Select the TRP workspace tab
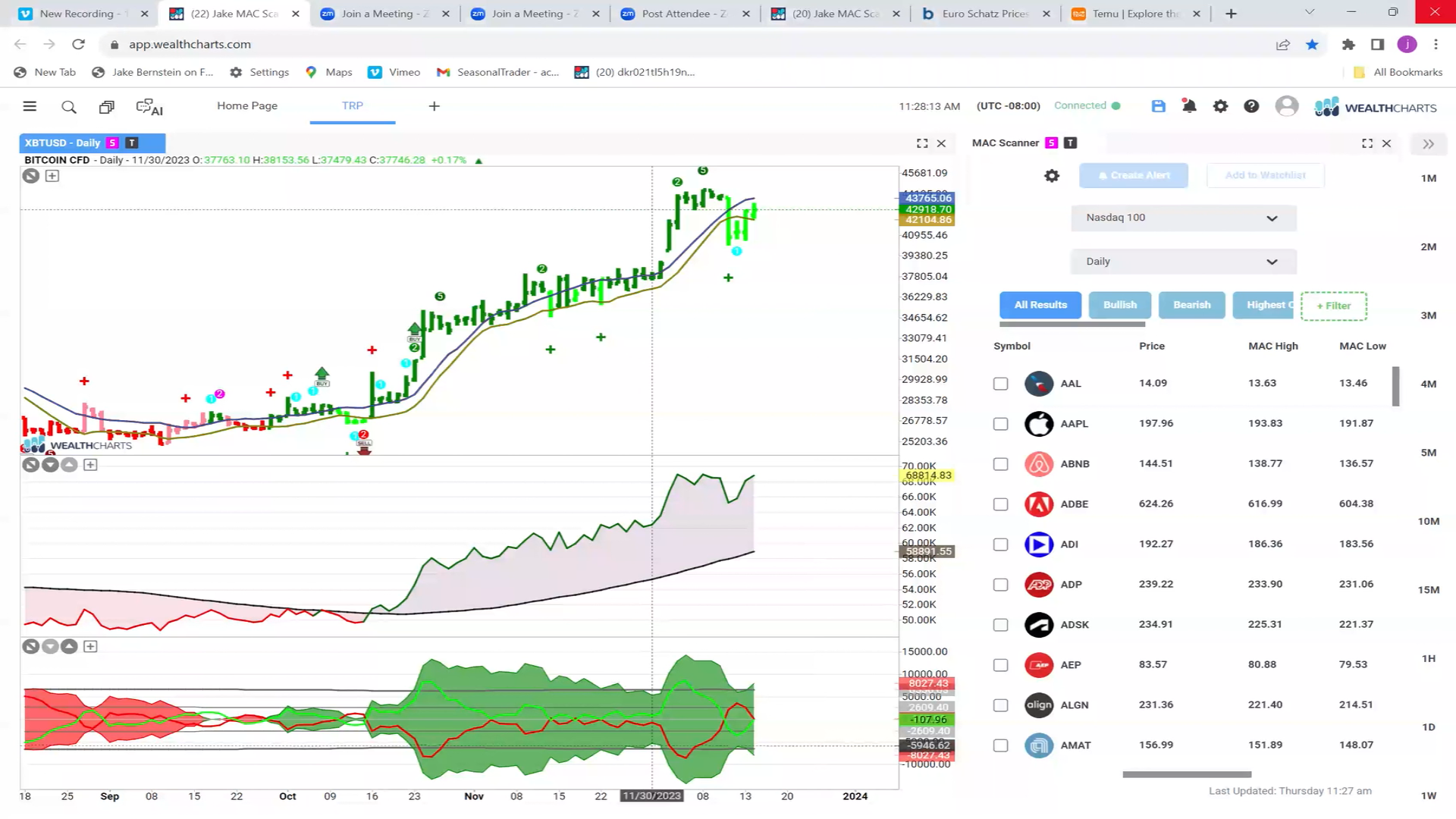 point(353,106)
